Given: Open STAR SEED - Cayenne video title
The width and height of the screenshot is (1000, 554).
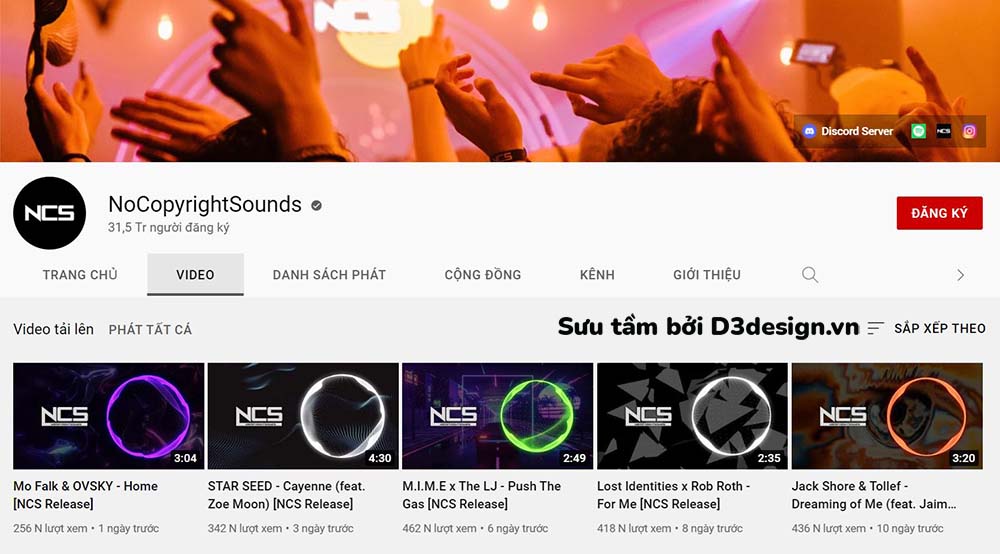Looking at the screenshot, I should (286, 495).
